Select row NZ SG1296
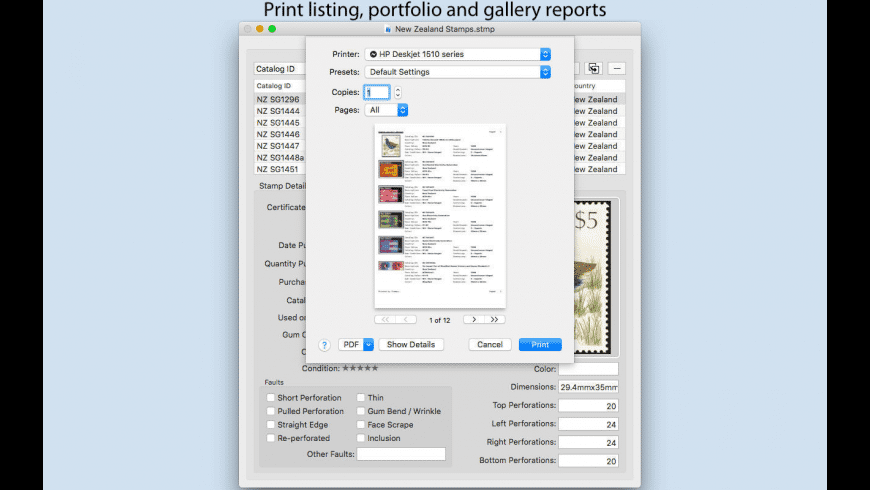 click(x=280, y=99)
